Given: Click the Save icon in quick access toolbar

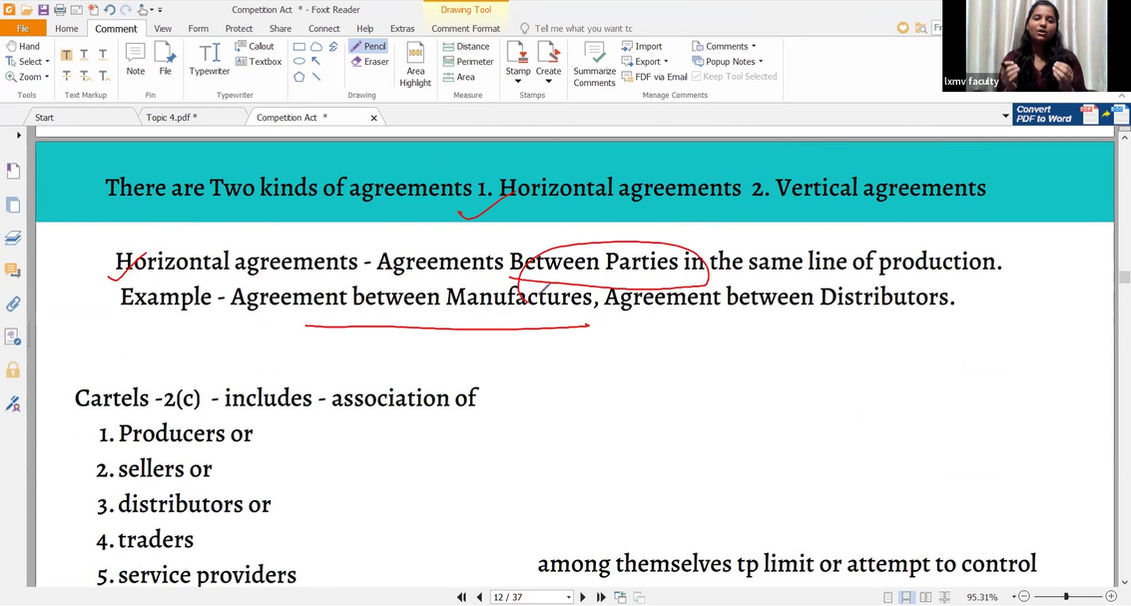Looking at the screenshot, I should 43,9.
